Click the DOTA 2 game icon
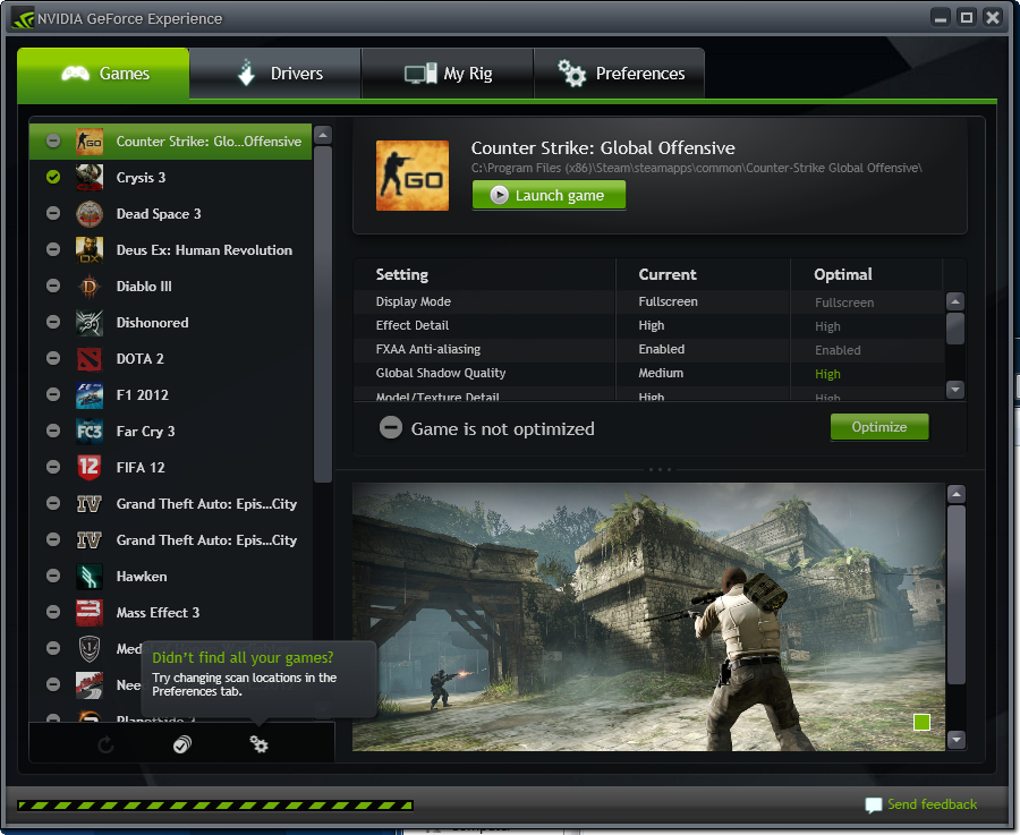The width and height of the screenshot is (1020, 835). [x=90, y=359]
